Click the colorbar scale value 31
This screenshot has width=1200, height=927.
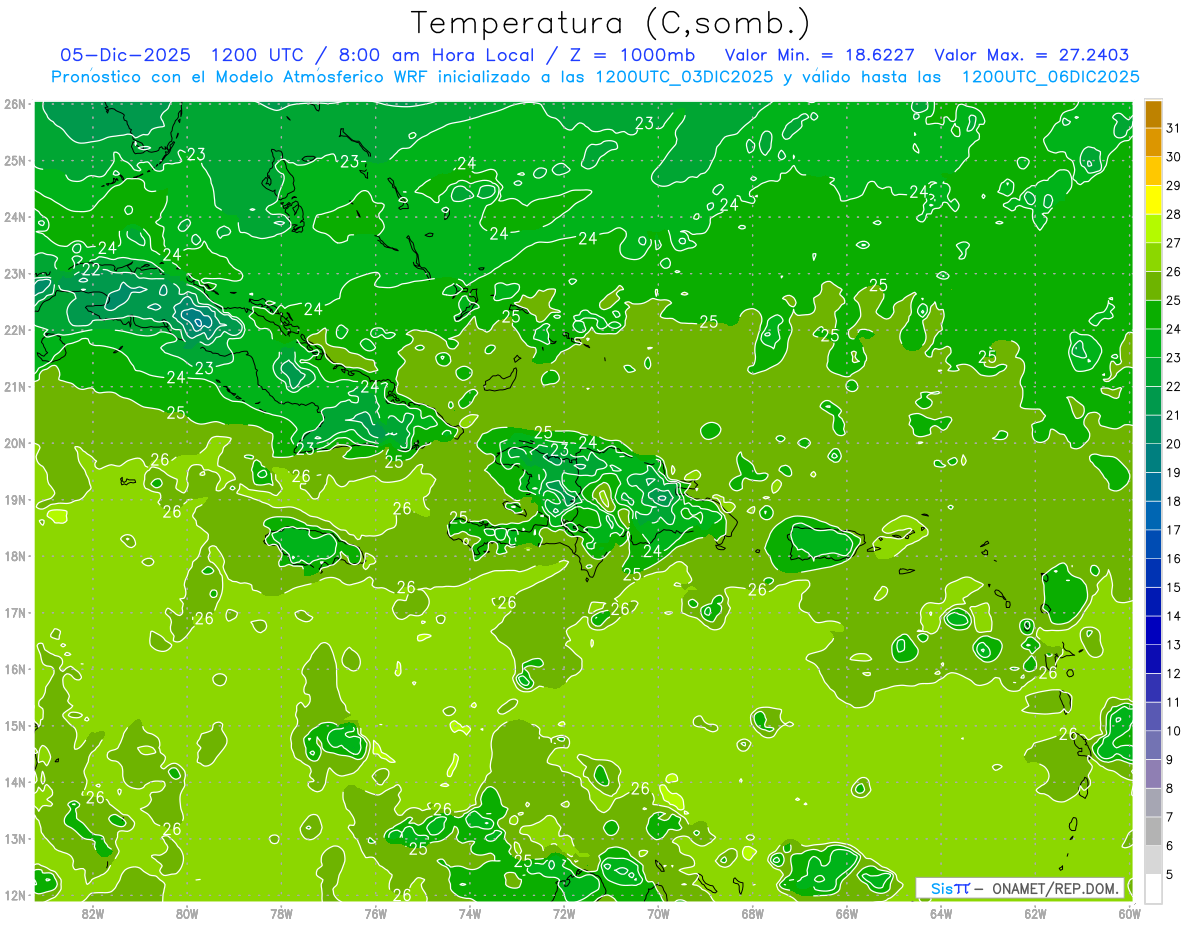point(1173,128)
